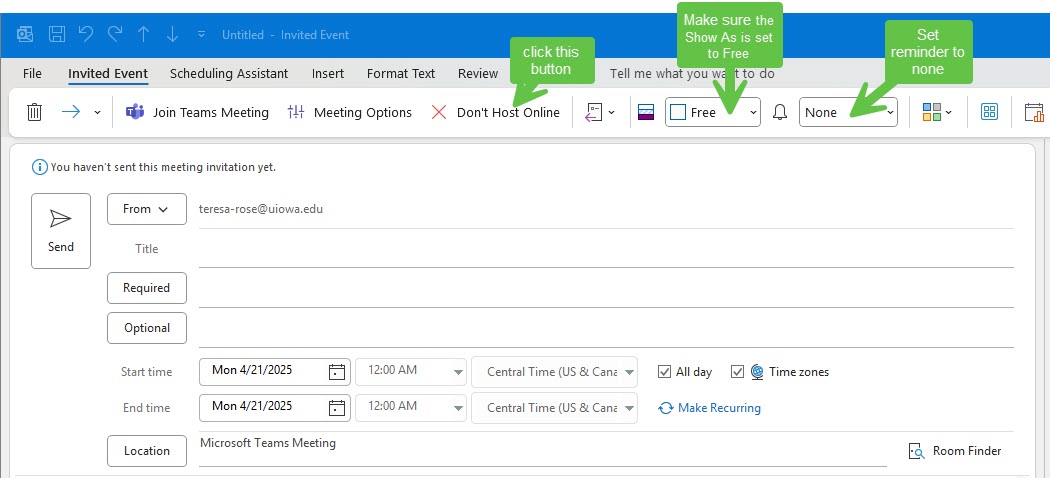Click Join Teams Meeting button
This screenshot has height=478, width=1050.
click(198, 112)
